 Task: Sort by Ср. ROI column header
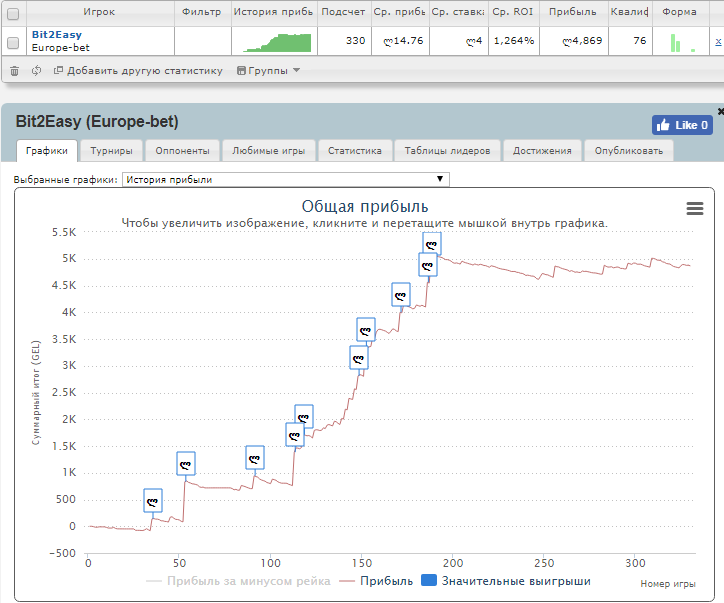tap(513, 12)
